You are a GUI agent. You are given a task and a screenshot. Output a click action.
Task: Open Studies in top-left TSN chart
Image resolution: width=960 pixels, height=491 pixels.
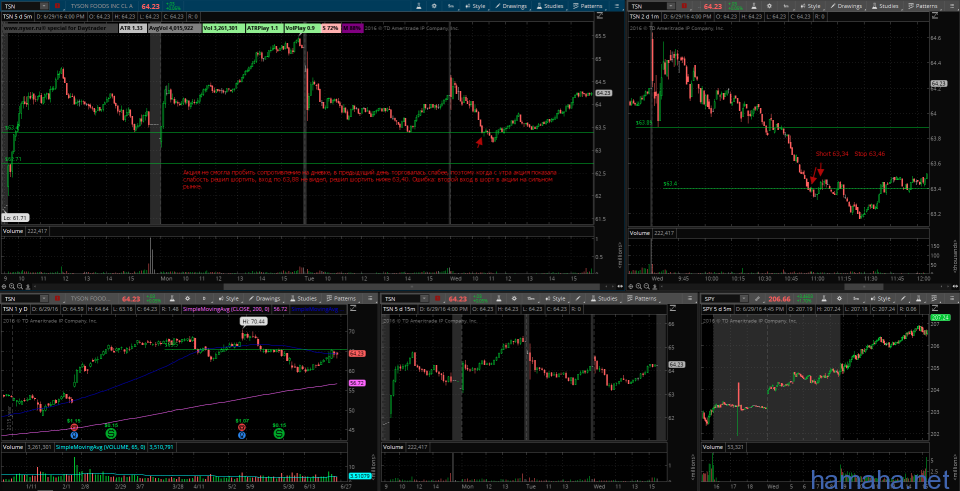click(550, 6)
